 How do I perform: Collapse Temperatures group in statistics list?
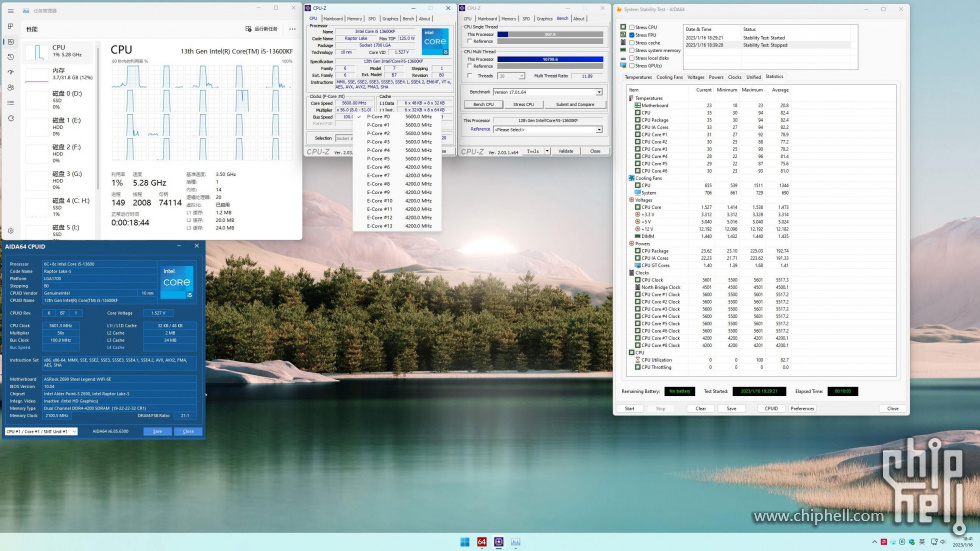pyautogui.click(x=631, y=98)
